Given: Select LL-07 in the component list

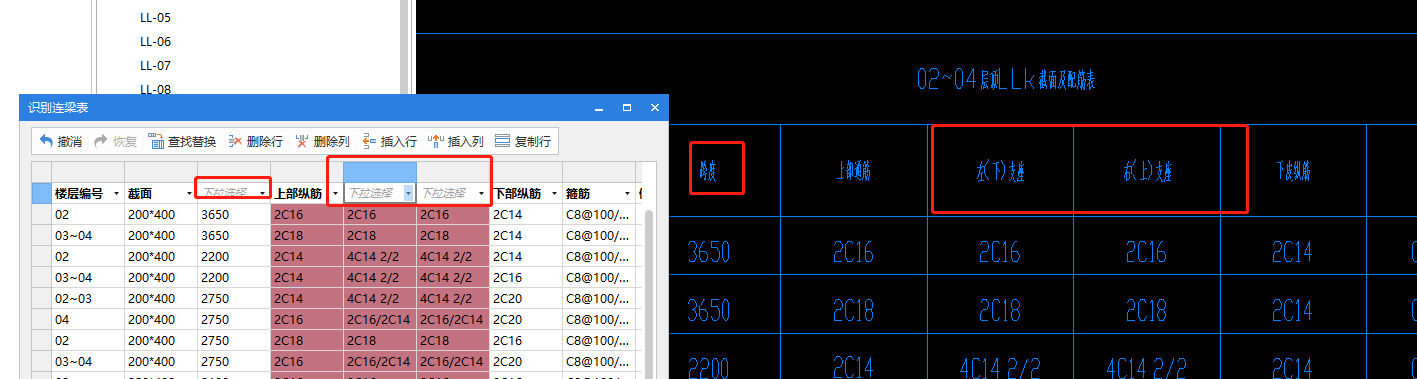Looking at the screenshot, I should click(155, 65).
